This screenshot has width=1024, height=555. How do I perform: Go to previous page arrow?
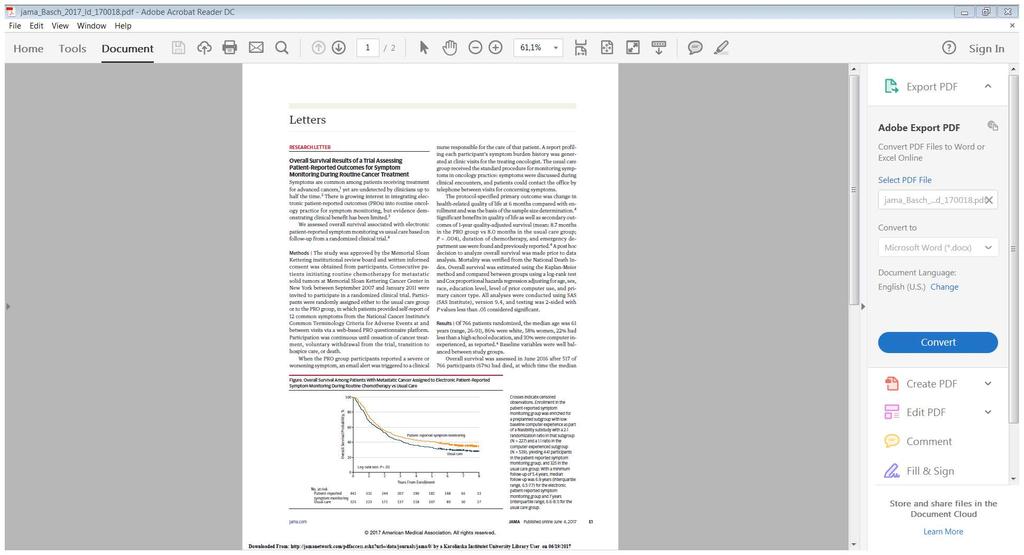click(x=318, y=48)
